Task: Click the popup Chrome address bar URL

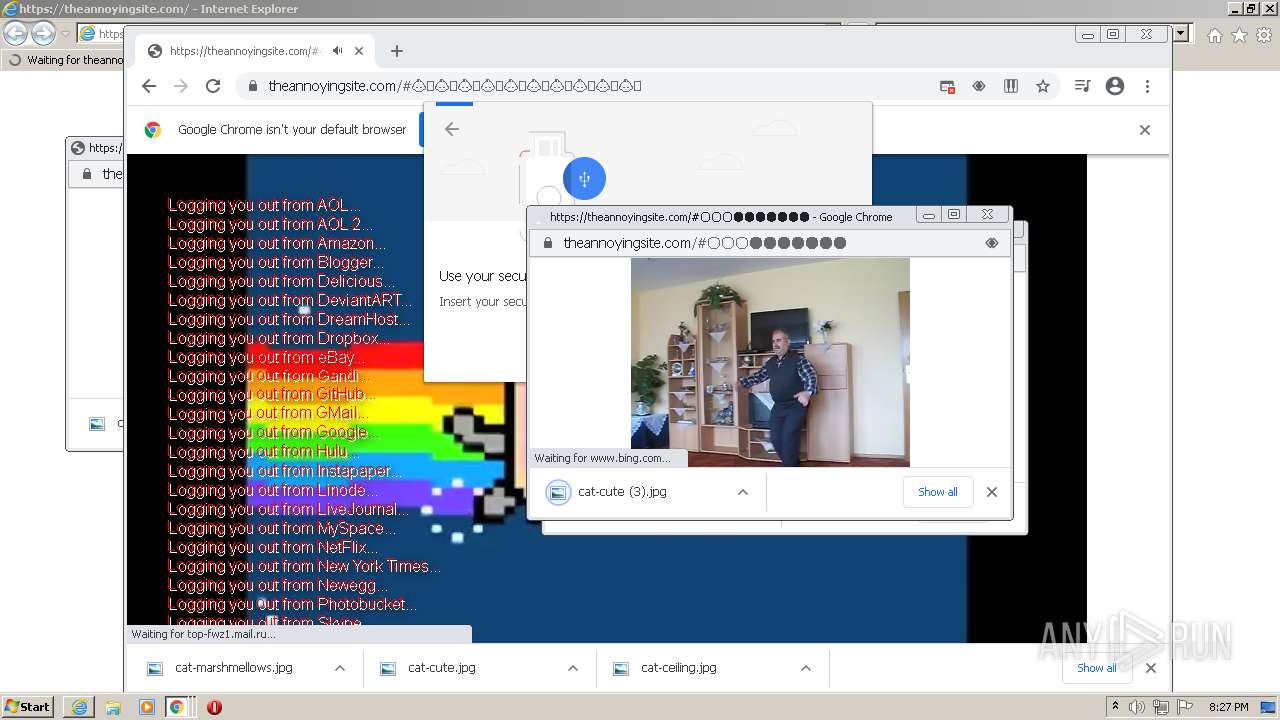Action: pyautogui.click(x=704, y=243)
